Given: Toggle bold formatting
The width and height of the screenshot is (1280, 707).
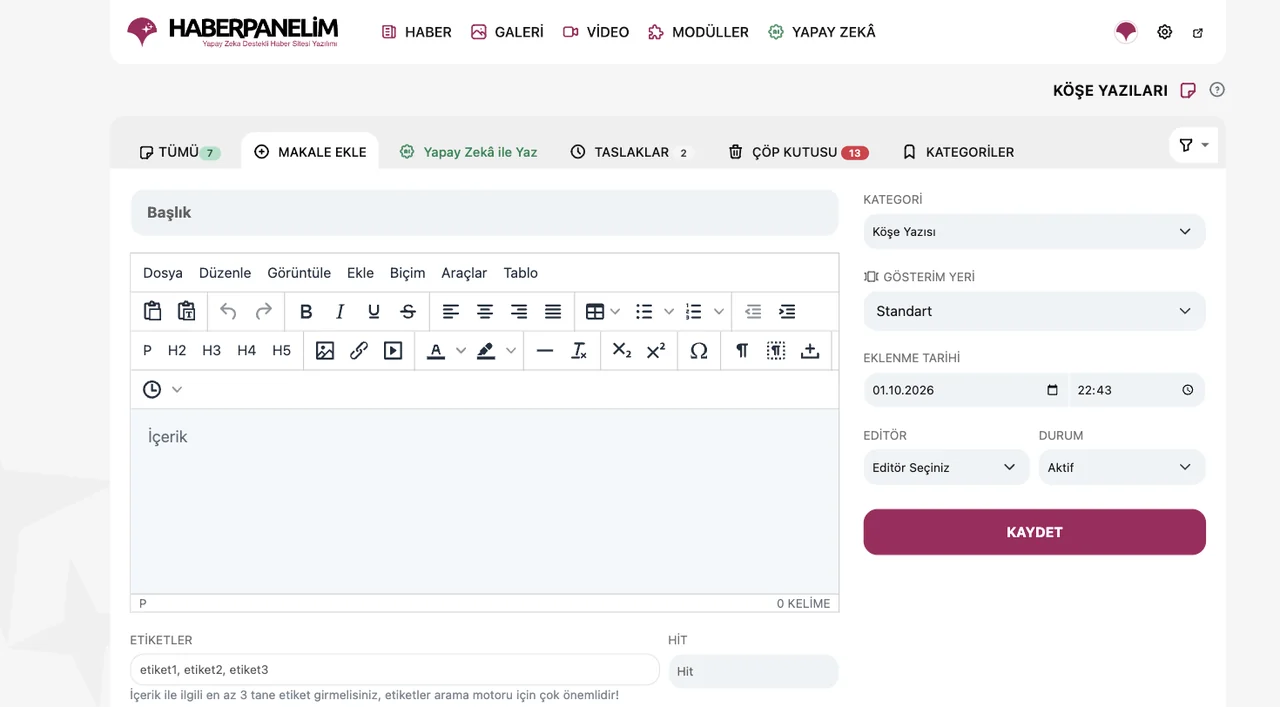Looking at the screenshot, I should pyautogui.click(x=306, y=311).
